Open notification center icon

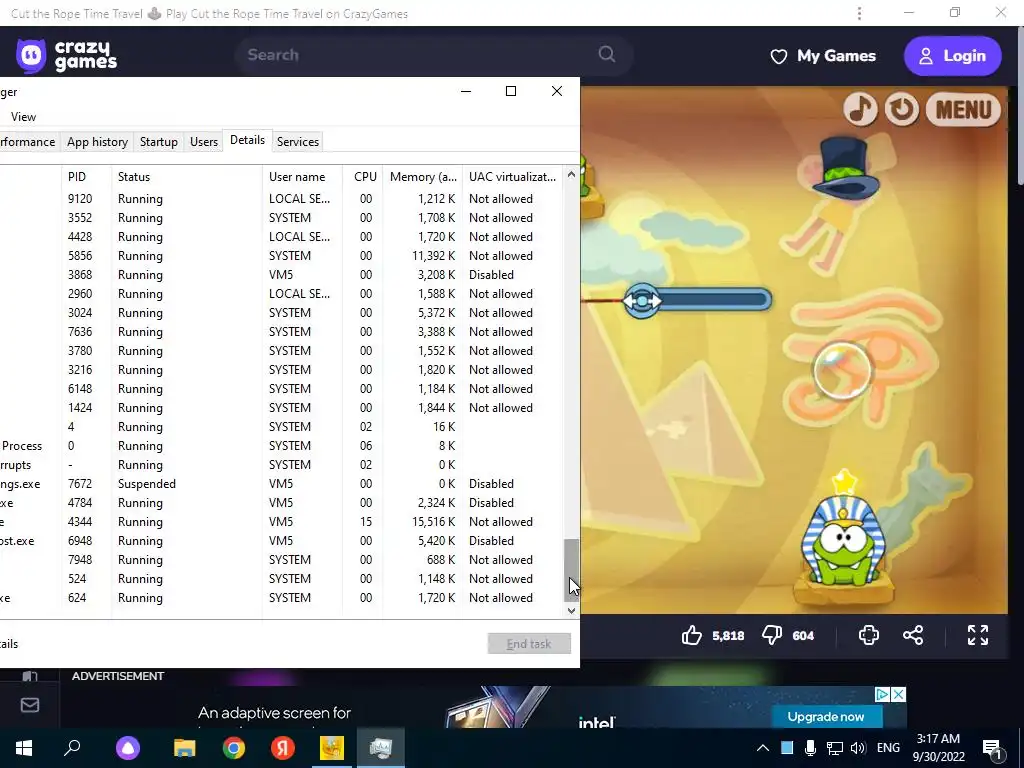click(x=991, y=749)
